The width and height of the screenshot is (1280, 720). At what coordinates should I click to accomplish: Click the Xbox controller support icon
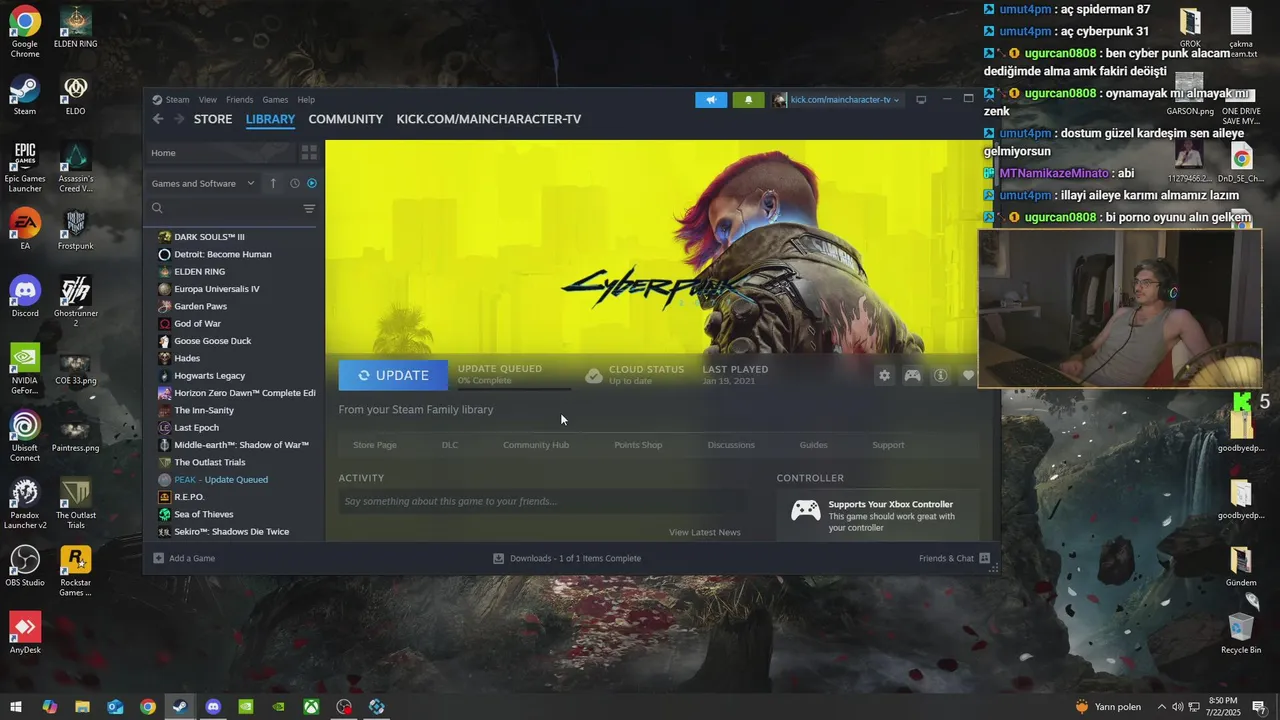tap(806, 510)
